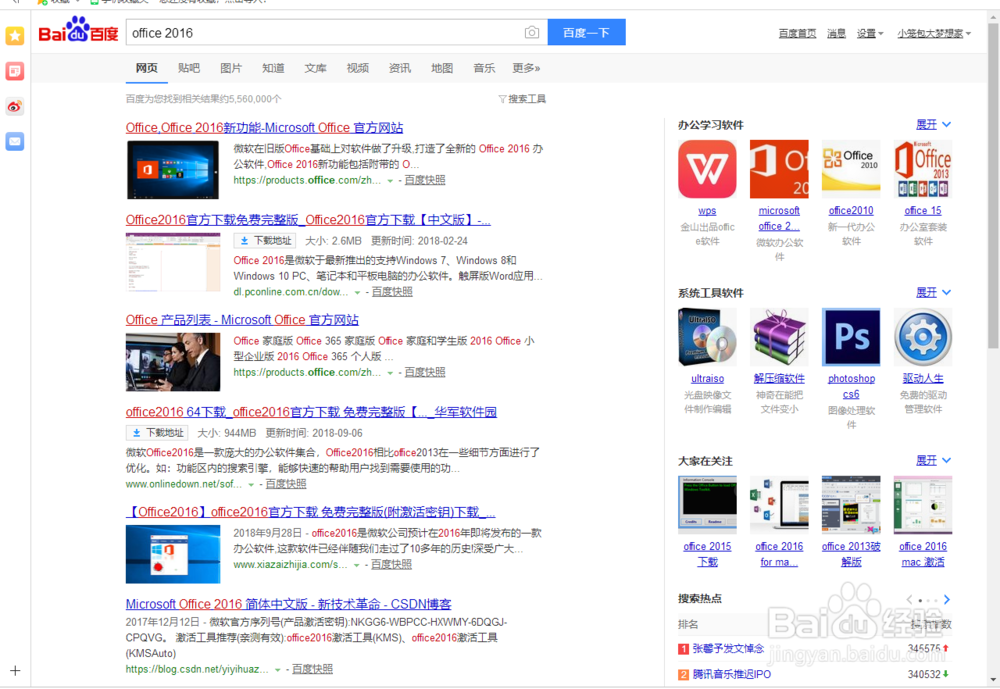Viewport: 1000px width, 689px height.
Task: Expand the 办公学习软件 section
Action: click(x=933, y=124)
